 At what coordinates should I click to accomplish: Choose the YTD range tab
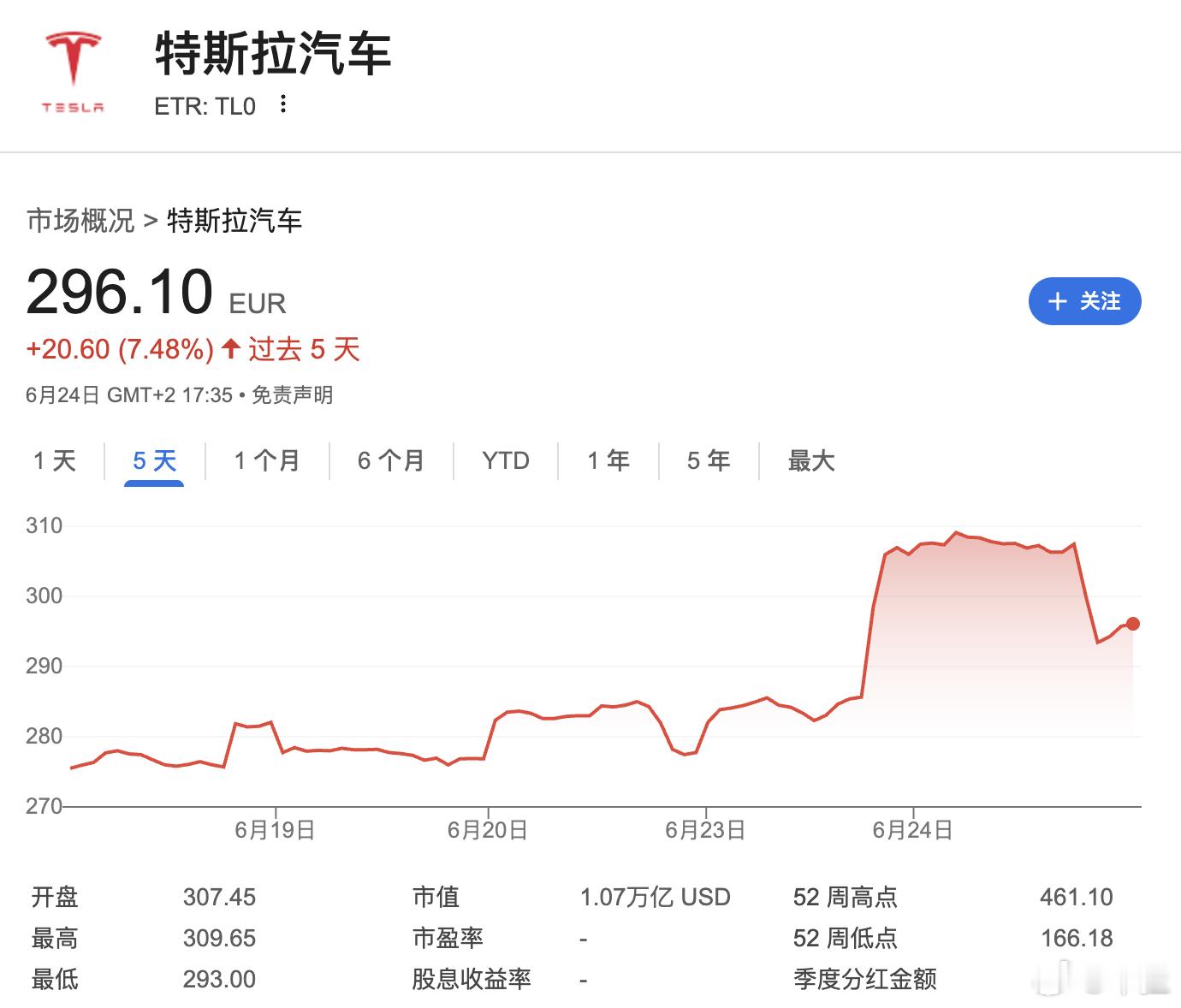[x=506, y=461]
